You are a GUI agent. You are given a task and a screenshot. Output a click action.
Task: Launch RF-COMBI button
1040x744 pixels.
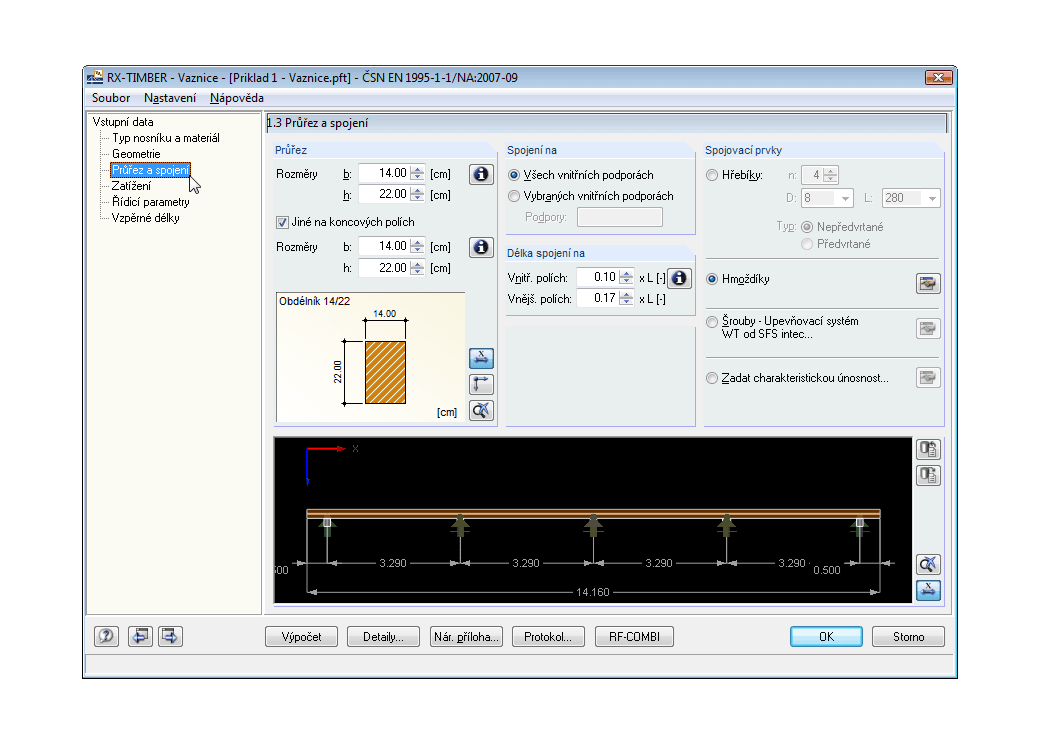tap(635, 637)
